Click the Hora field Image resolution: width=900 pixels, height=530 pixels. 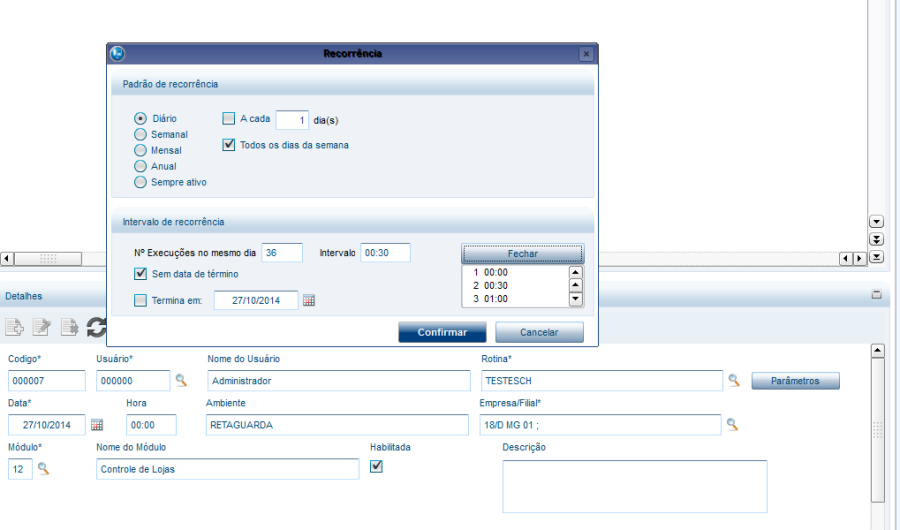tap(151, 425)
